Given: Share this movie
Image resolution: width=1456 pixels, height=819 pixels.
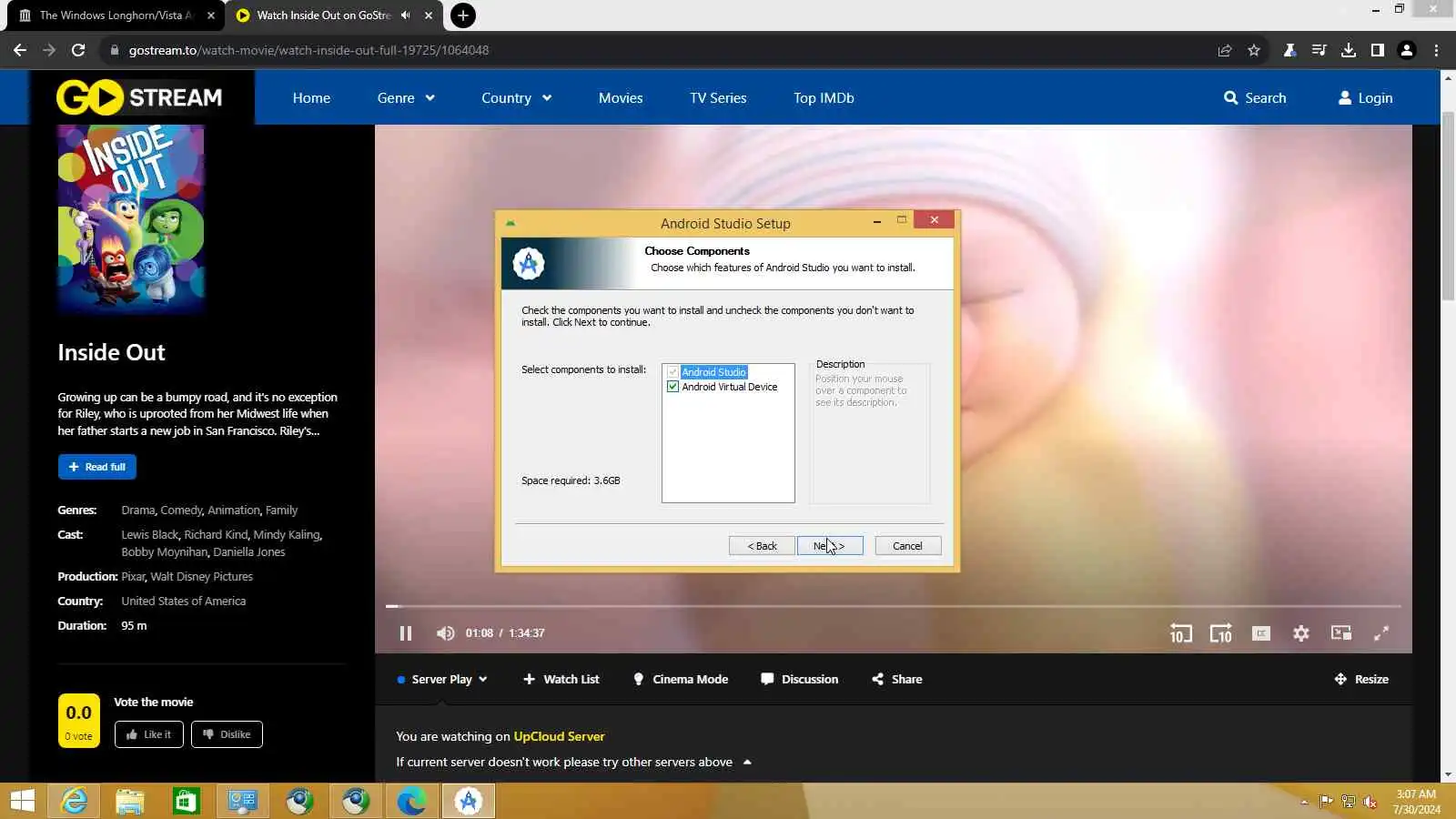Looking at the screenshot, I should (897, 680).
